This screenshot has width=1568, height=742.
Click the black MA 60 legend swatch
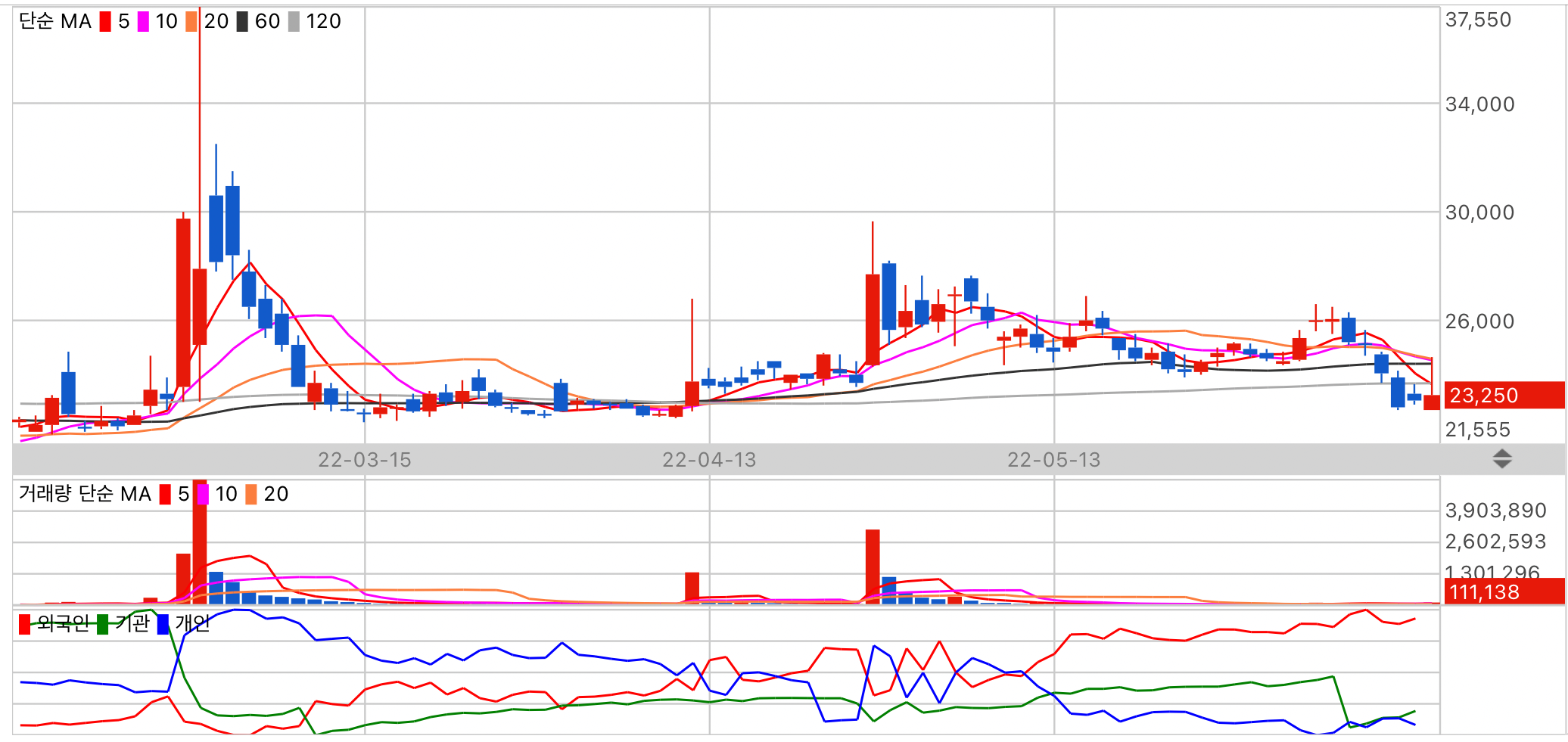click(x=242, y=21)
